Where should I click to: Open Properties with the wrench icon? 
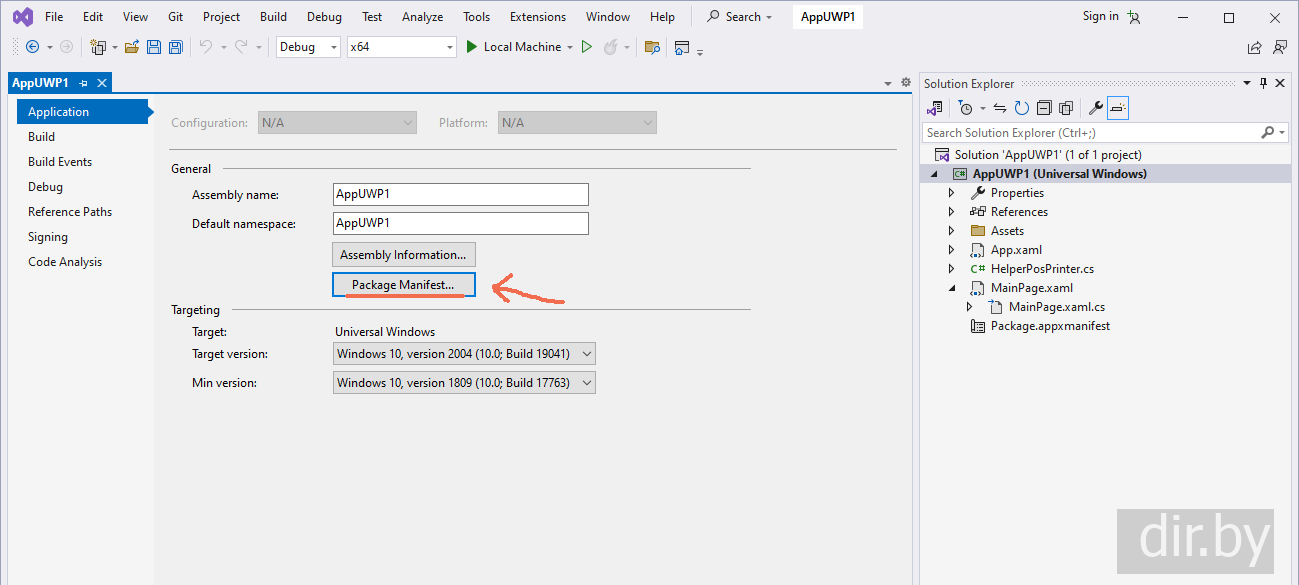1095,108
